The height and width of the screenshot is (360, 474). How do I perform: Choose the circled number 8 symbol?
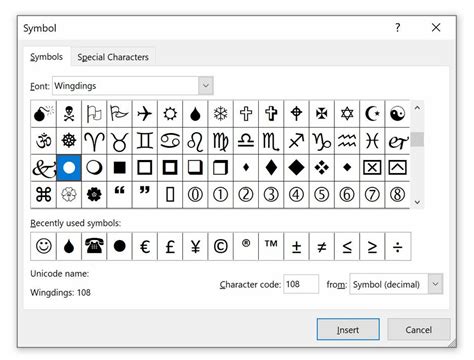point(397,195)
